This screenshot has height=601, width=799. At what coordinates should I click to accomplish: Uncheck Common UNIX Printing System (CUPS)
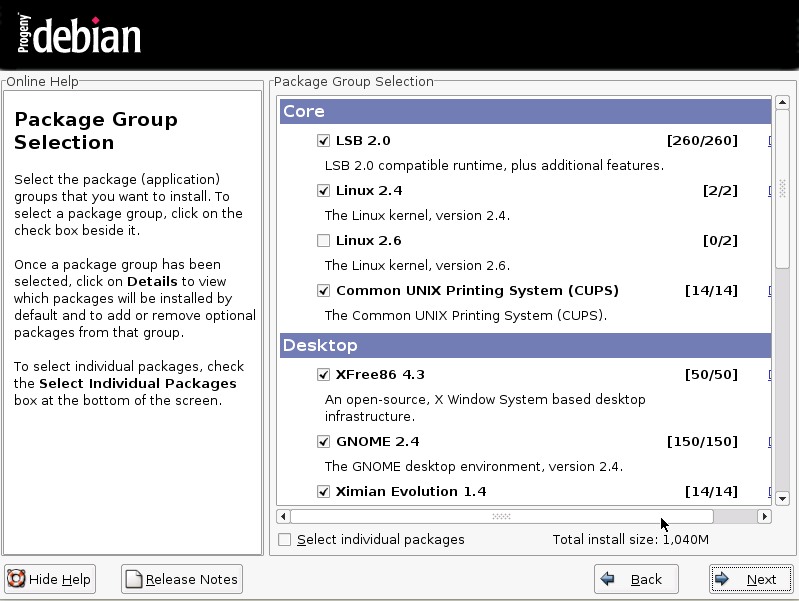coord(323,290)
